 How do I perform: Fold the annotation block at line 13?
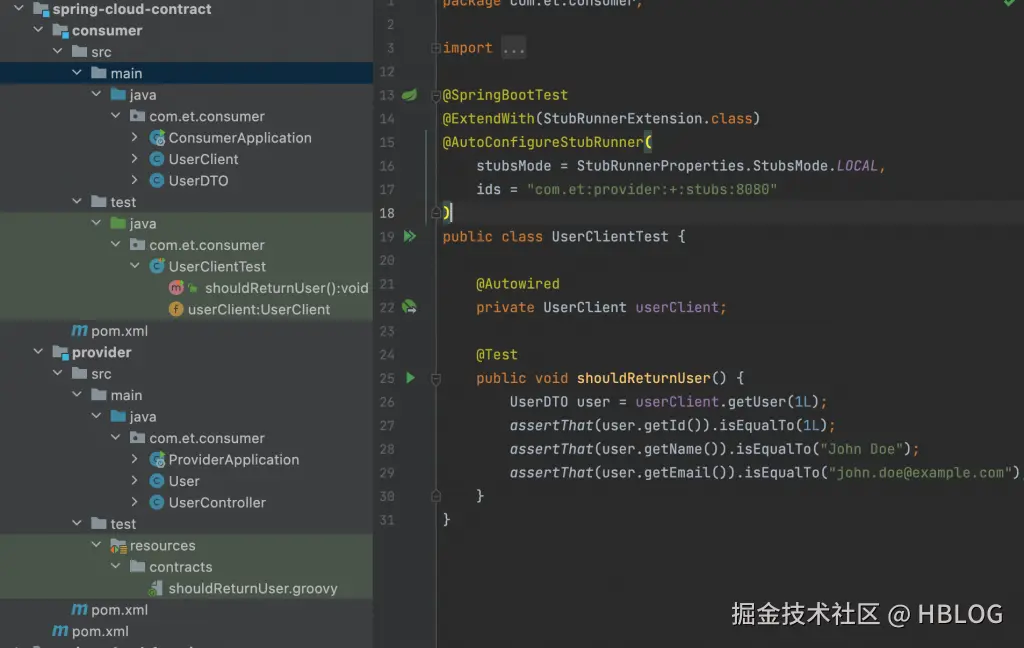(x=436, y=96)
